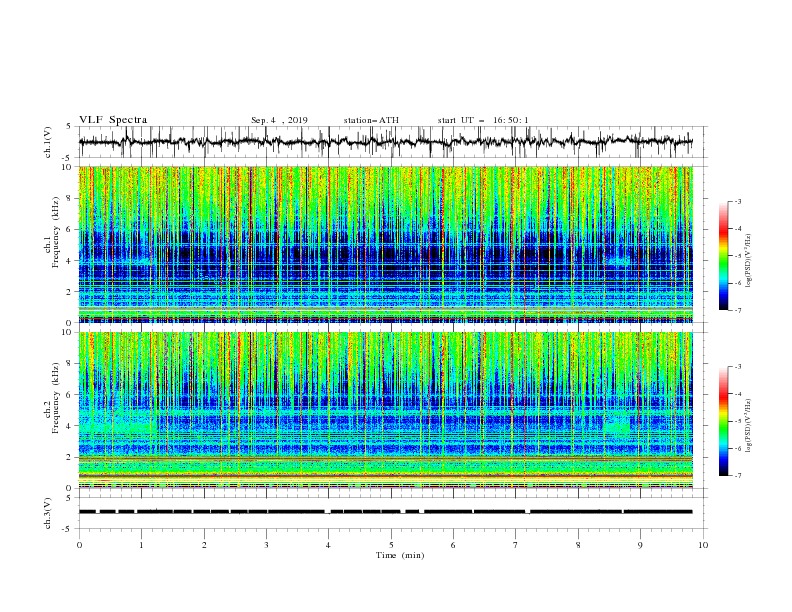The width and height of the screenshot is (792, 612).
Task: Click the ch.2 "log(PSD)(V²/Hz)" colorbar label
Action: [748, 426]
